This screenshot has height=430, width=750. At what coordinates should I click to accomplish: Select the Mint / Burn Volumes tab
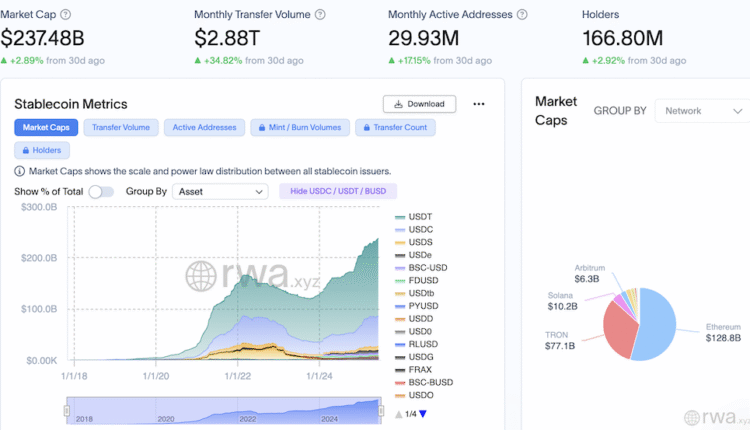point(298,128)
